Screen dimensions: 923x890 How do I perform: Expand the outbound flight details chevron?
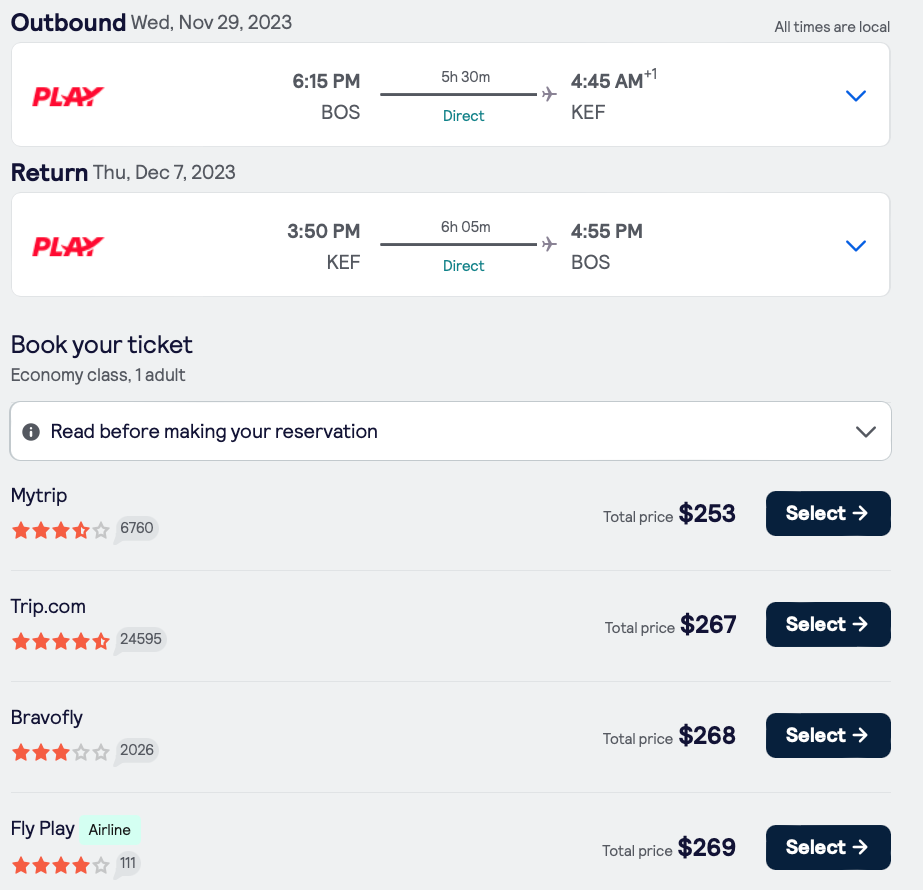pyautogui.click(x=855, y=96)
